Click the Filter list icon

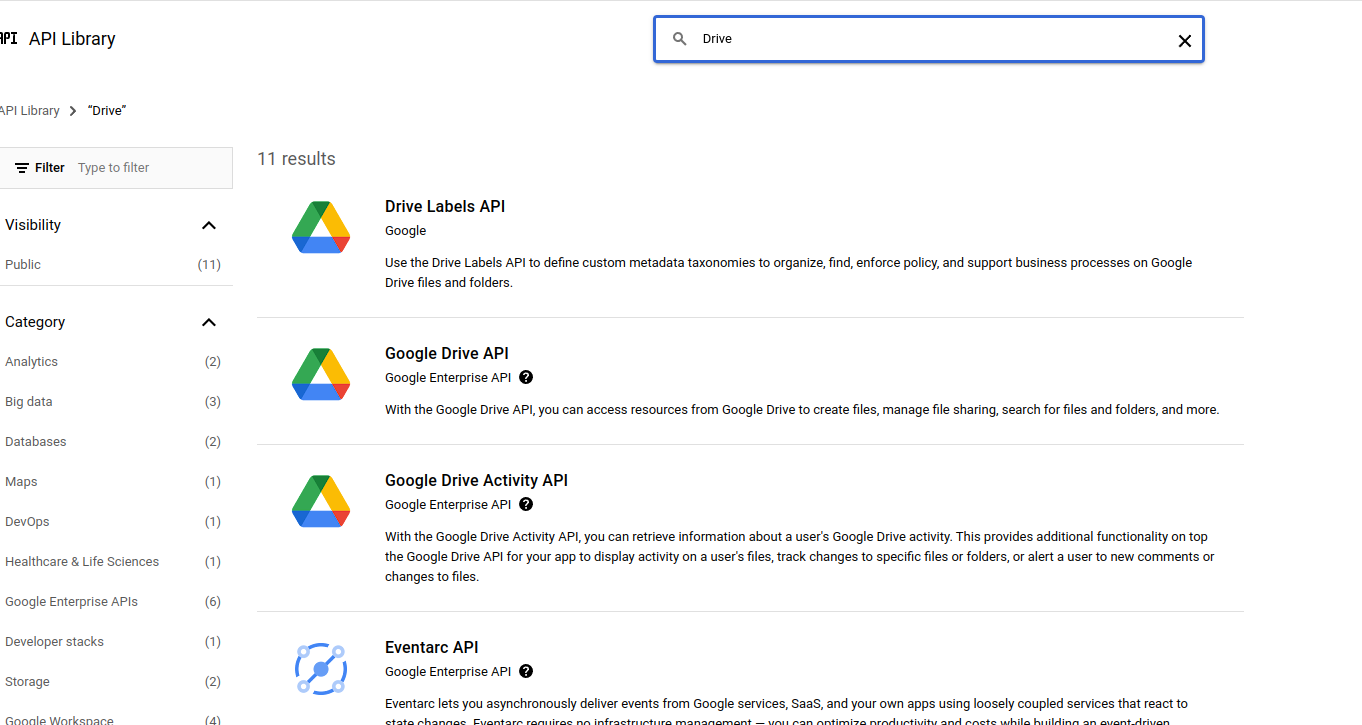click(x=21, y=168)
